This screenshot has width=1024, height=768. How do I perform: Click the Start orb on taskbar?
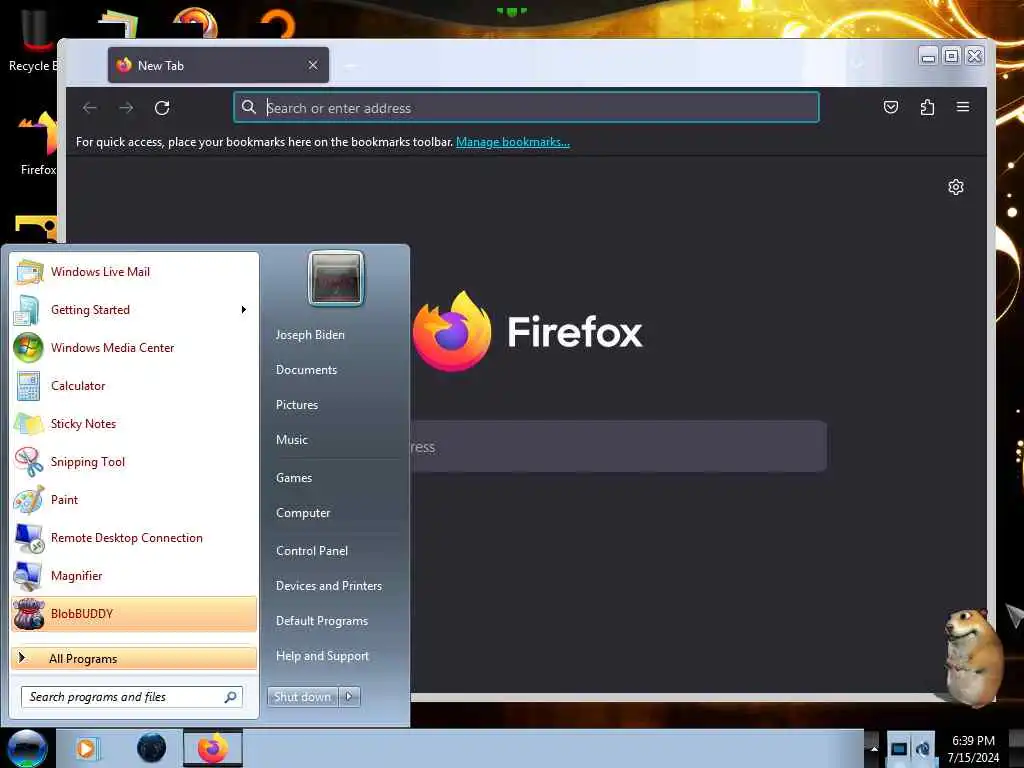click(27, 748)
